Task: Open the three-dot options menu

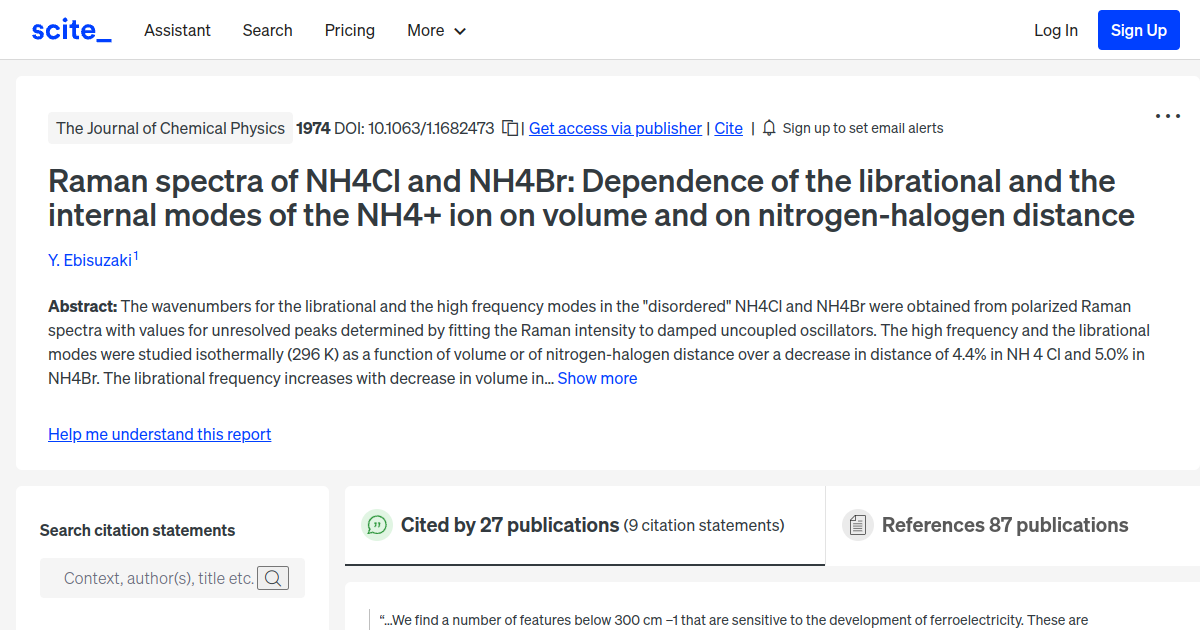Action: tap(1167, 117)
